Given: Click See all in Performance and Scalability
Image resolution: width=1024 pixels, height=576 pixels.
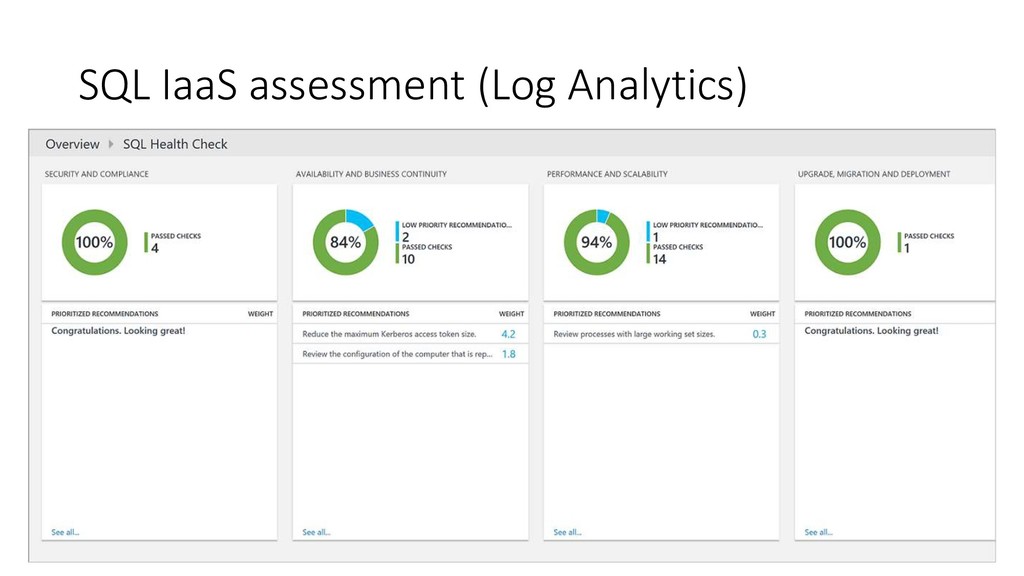Looking at the screenshot, I should tap(567, 532).
